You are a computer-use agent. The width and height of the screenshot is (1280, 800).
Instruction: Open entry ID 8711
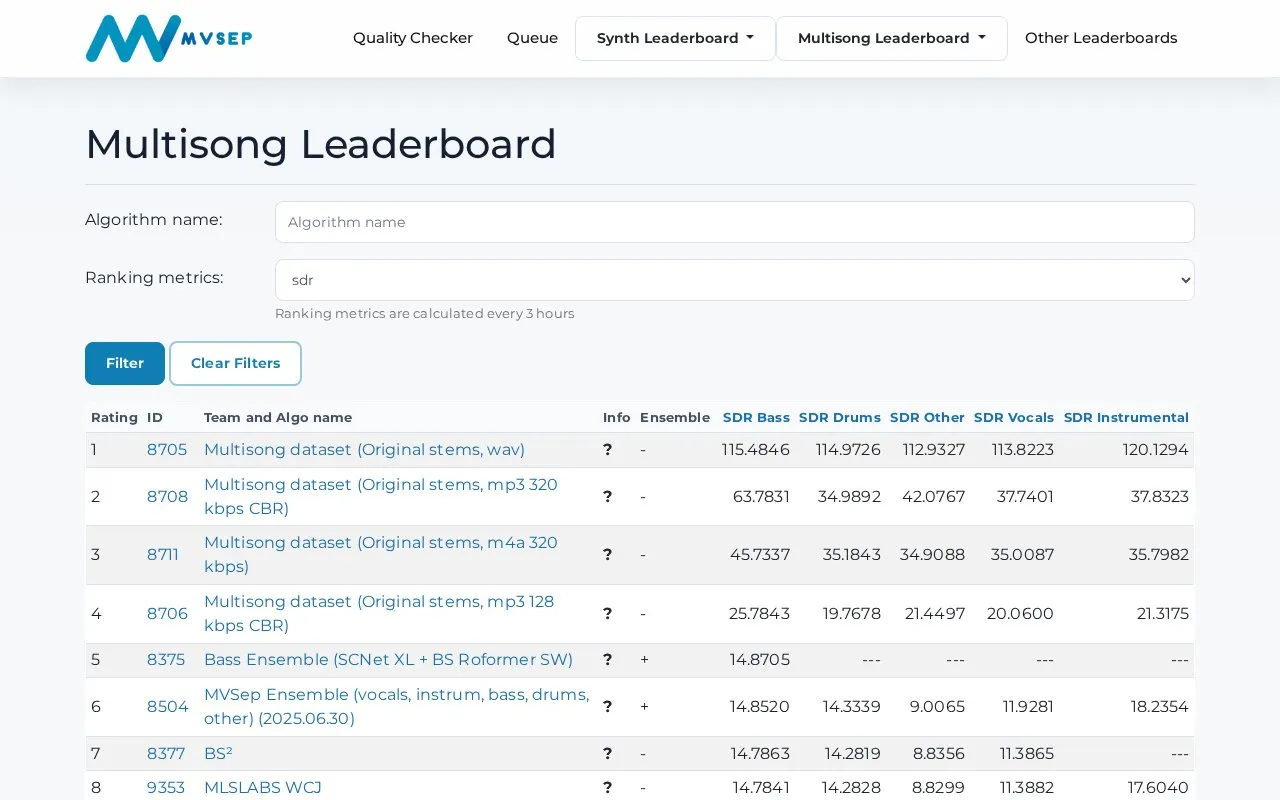click(163, 554)
